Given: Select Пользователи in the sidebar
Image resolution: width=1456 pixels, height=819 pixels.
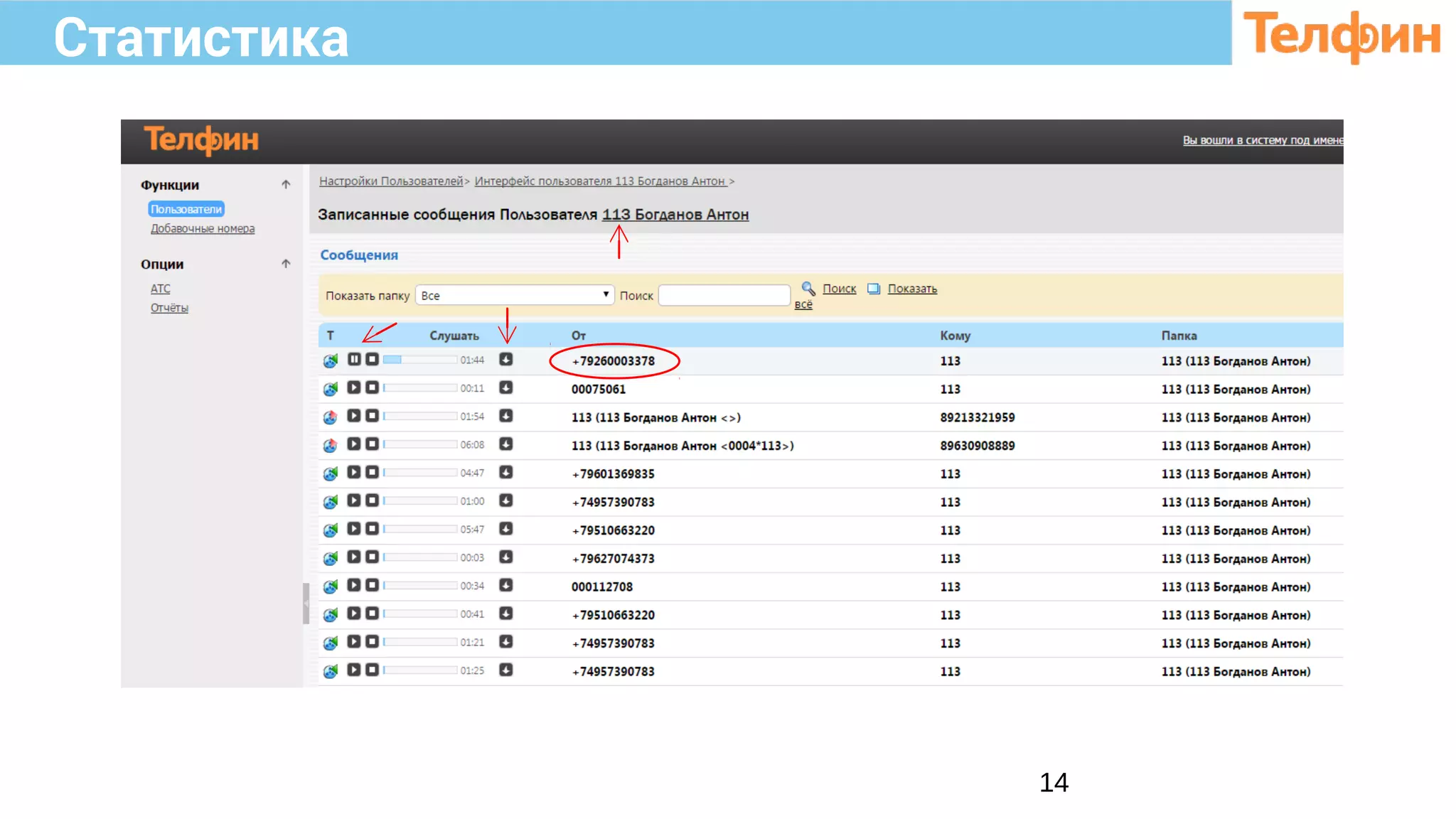Looking at the screenshot, I should 186,209.
